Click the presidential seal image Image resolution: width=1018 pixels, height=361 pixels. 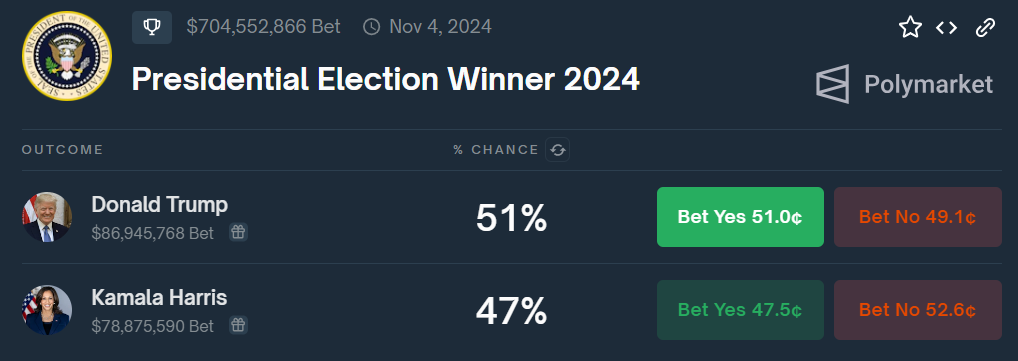[x=67, y=56]
